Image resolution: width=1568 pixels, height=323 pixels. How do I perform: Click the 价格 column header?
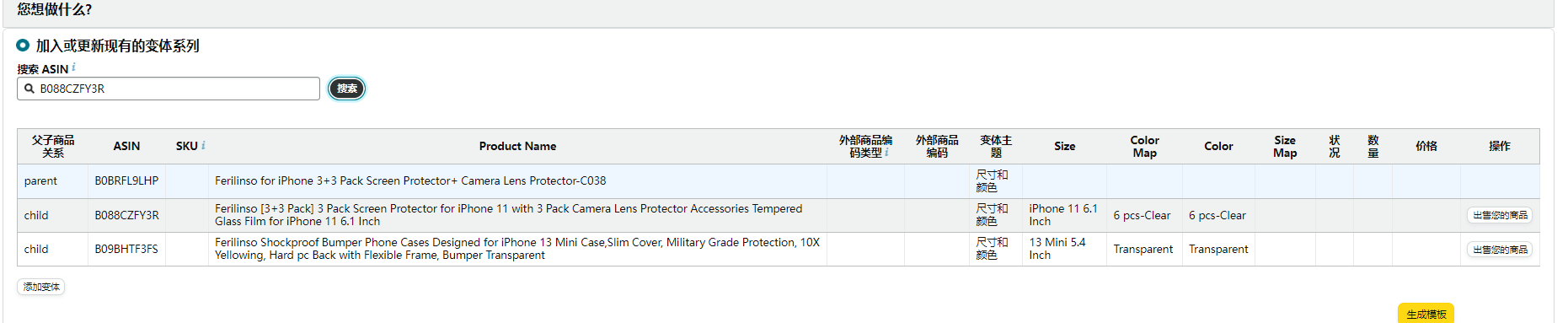1426,146
